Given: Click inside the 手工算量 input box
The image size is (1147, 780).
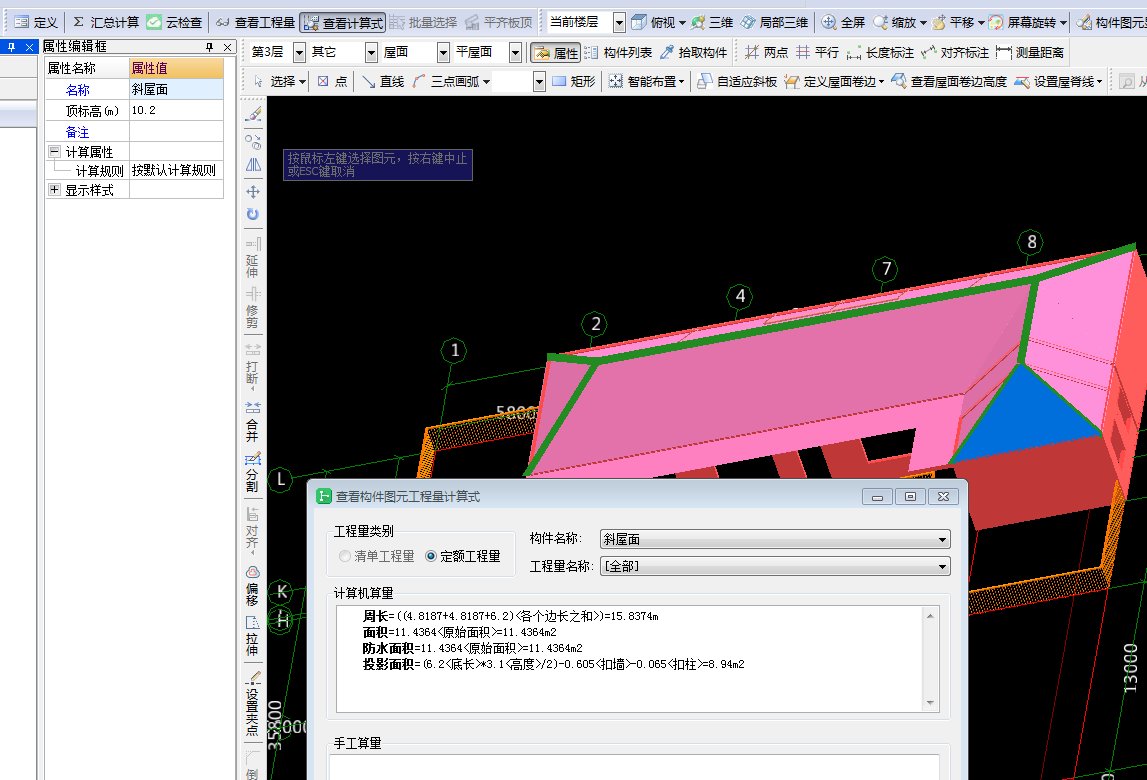Looking at the screenshot, I should click(640, 770).
